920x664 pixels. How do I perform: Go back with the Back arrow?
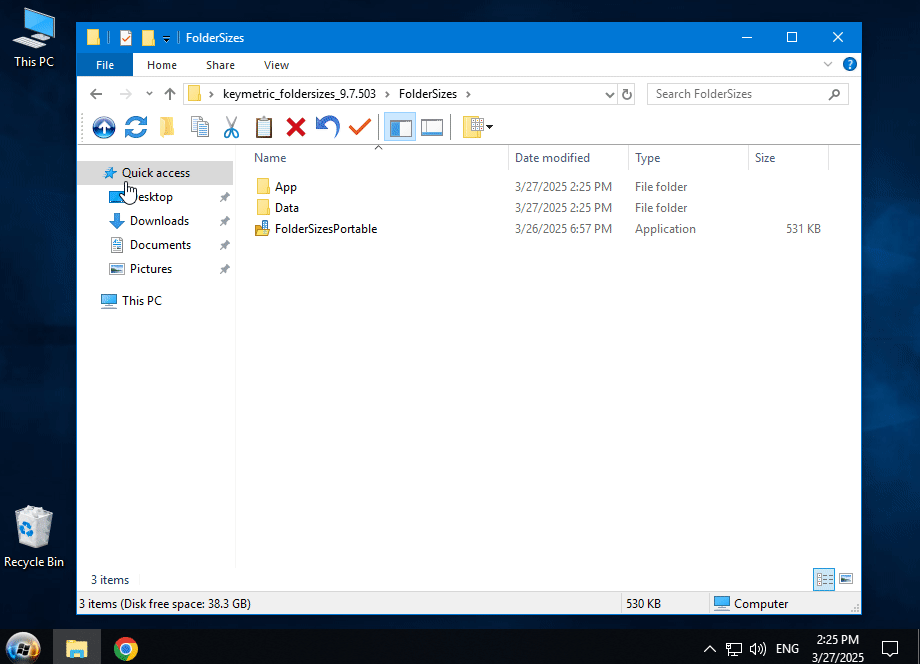coord(96,94)
